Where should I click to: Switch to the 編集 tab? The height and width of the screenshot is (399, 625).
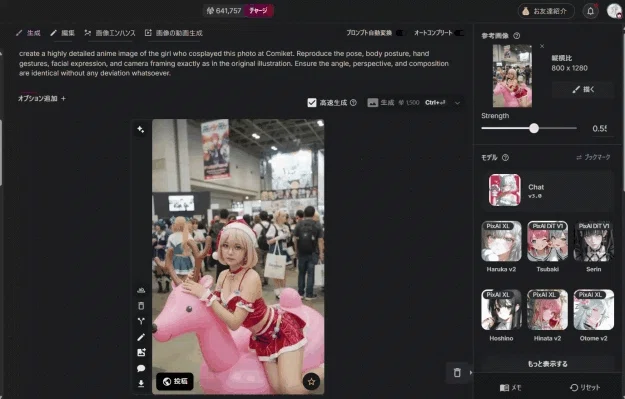[63, 33]
